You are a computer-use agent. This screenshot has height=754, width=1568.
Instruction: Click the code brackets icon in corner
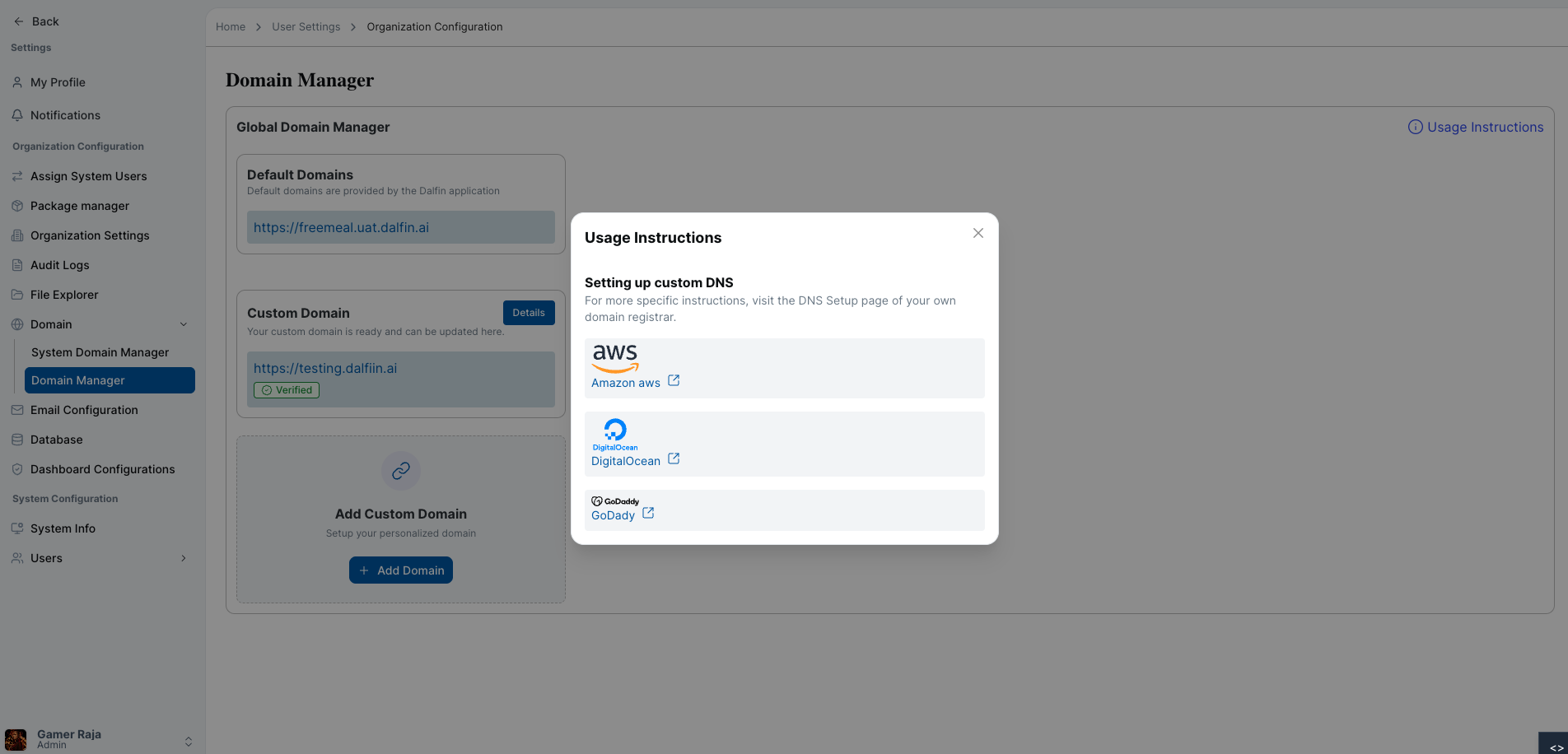tap(1556, 747)
